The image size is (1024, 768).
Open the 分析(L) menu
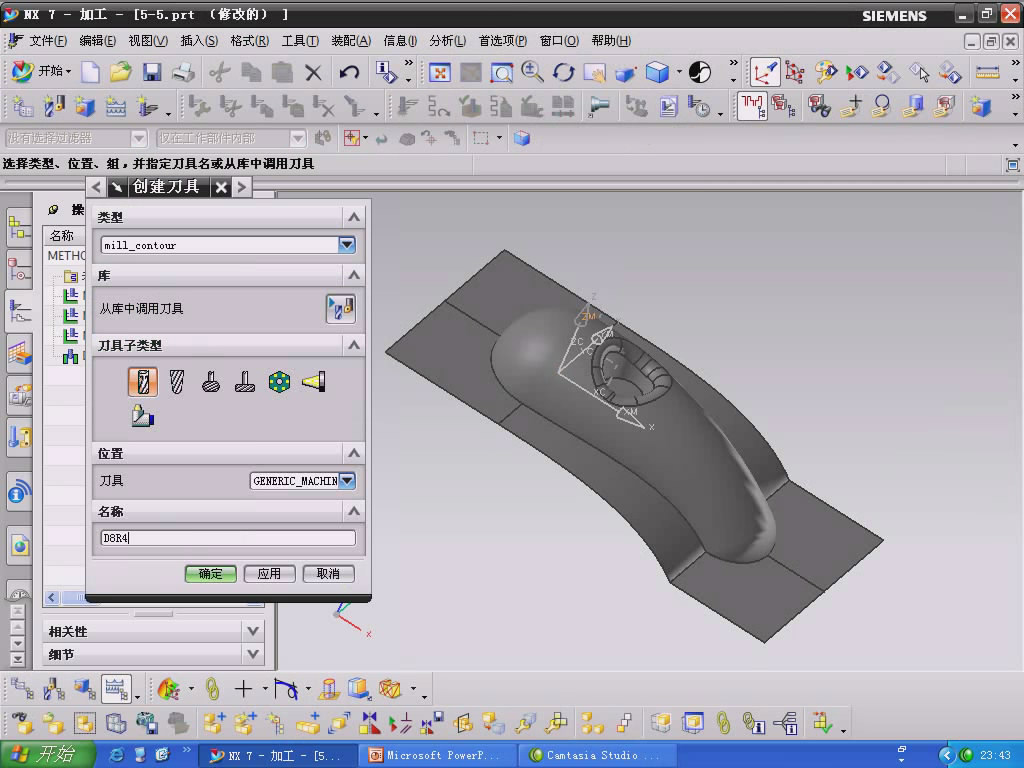click(x=447, y=40)
